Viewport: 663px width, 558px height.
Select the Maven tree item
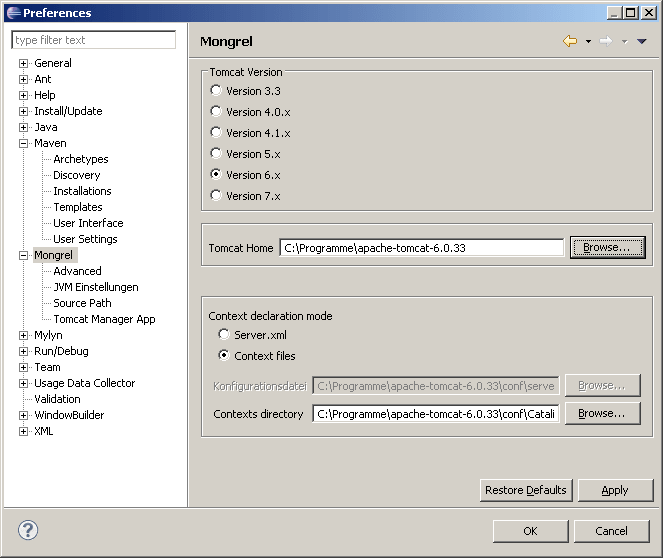(x=50, y=143)
